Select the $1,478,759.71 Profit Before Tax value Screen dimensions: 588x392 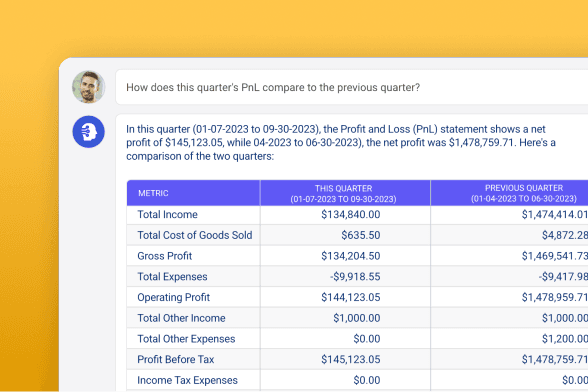[555, 359]
